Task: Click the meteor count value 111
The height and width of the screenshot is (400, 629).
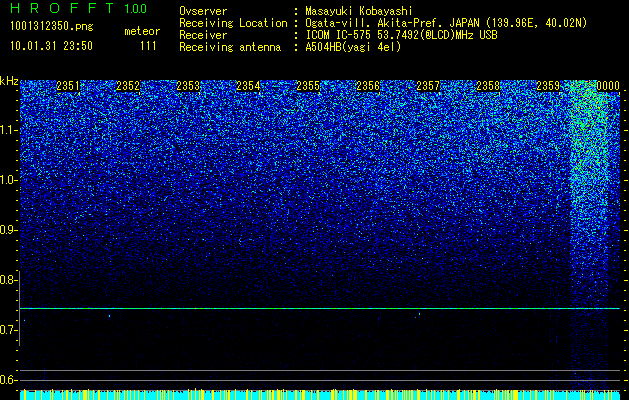Action: point(148,46)
